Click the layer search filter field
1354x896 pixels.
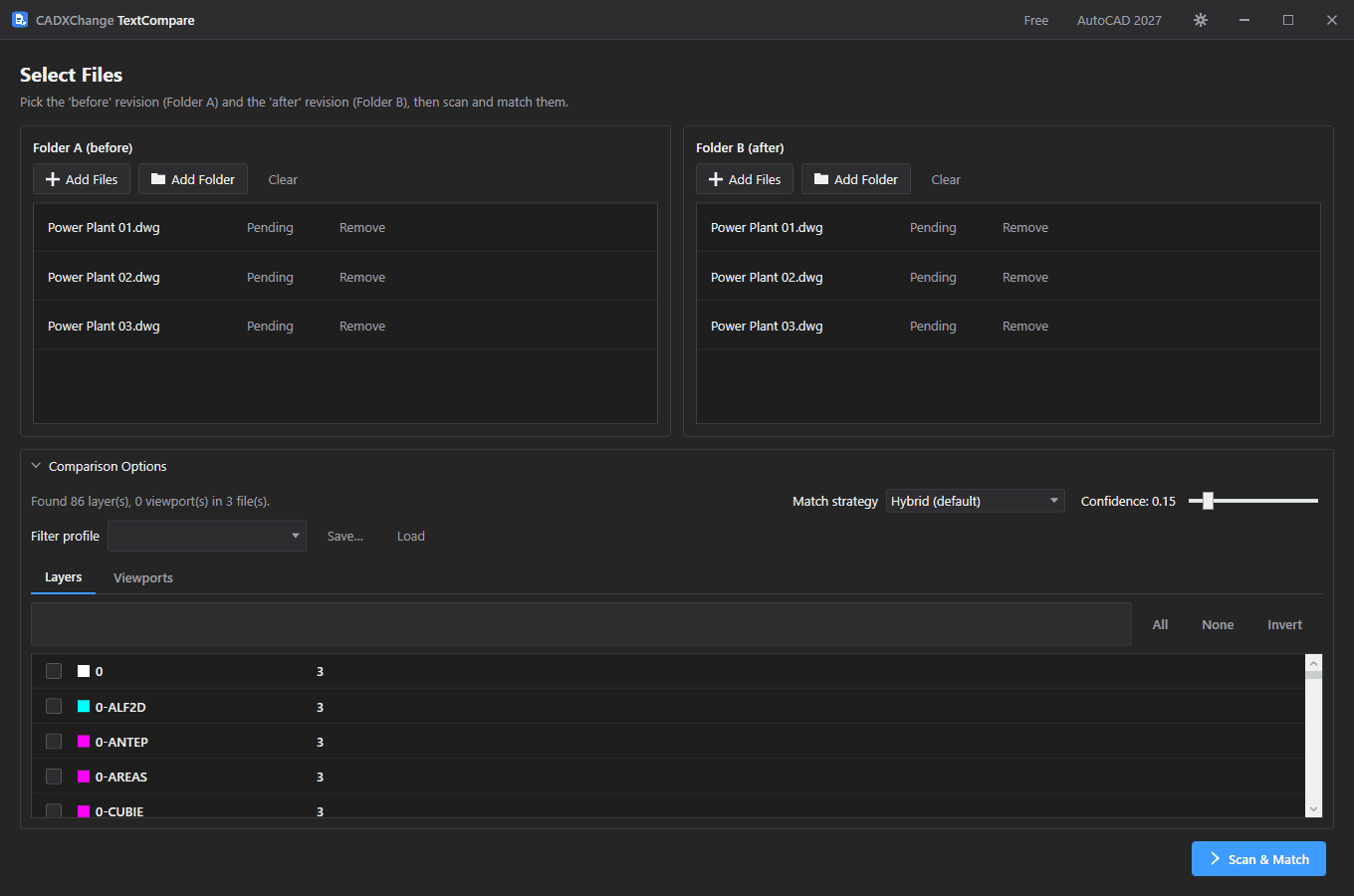coord(581,624)
